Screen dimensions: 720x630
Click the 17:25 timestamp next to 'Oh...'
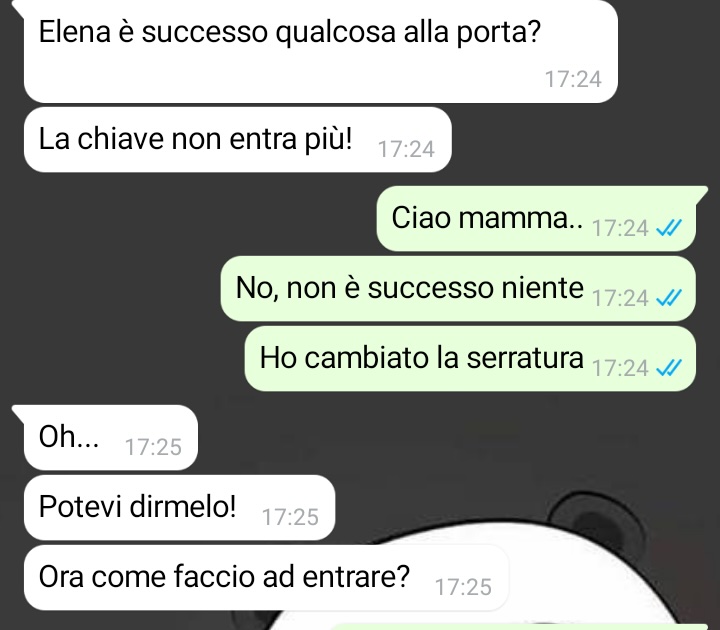click(153, 447)
